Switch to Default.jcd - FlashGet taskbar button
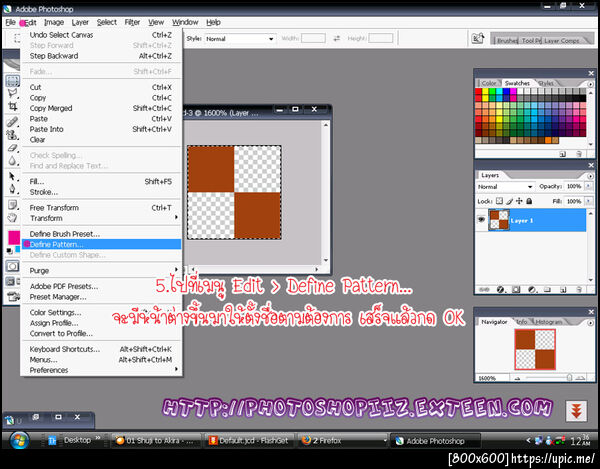 point(249,441)
